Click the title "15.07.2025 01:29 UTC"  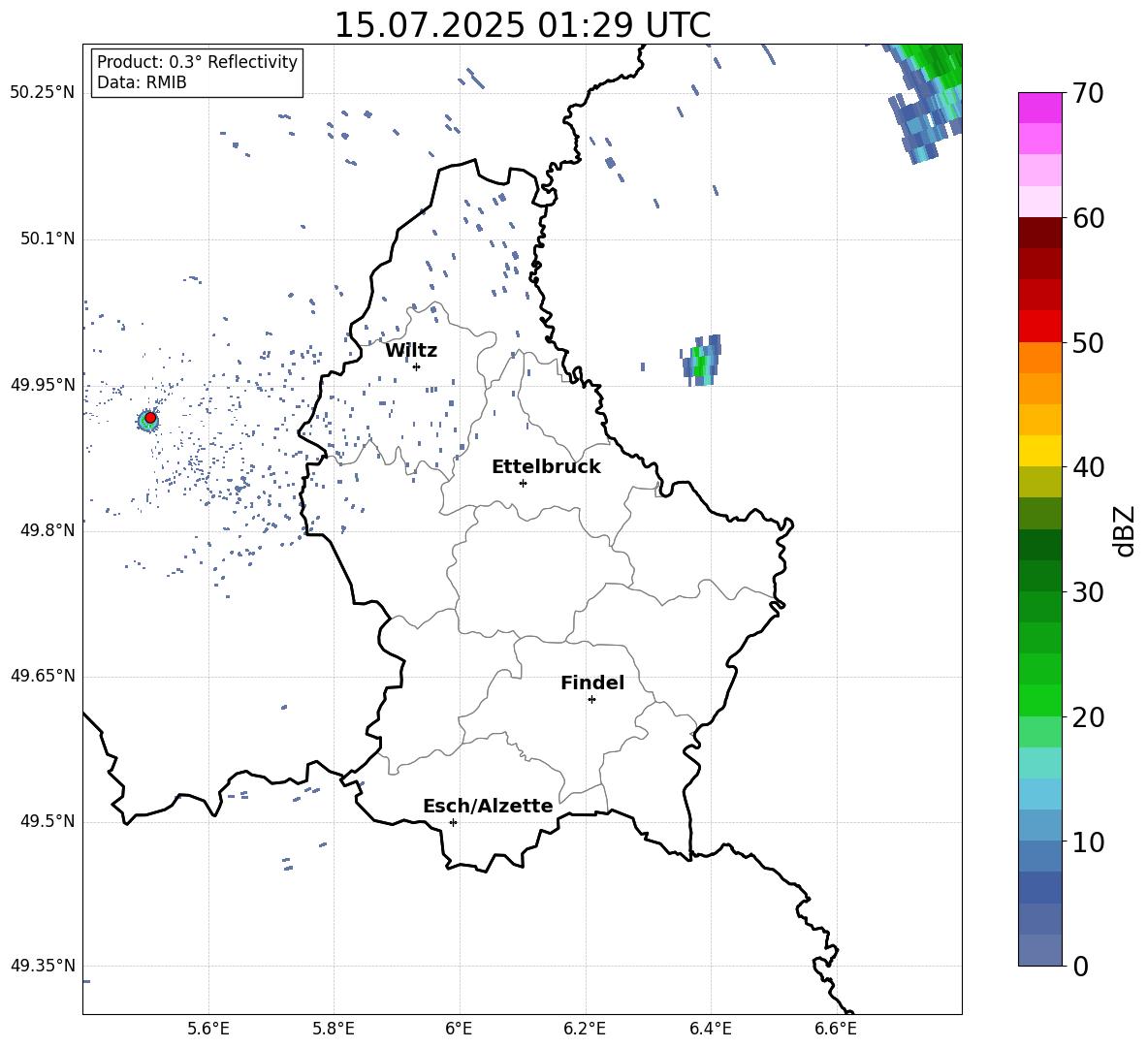522,25
